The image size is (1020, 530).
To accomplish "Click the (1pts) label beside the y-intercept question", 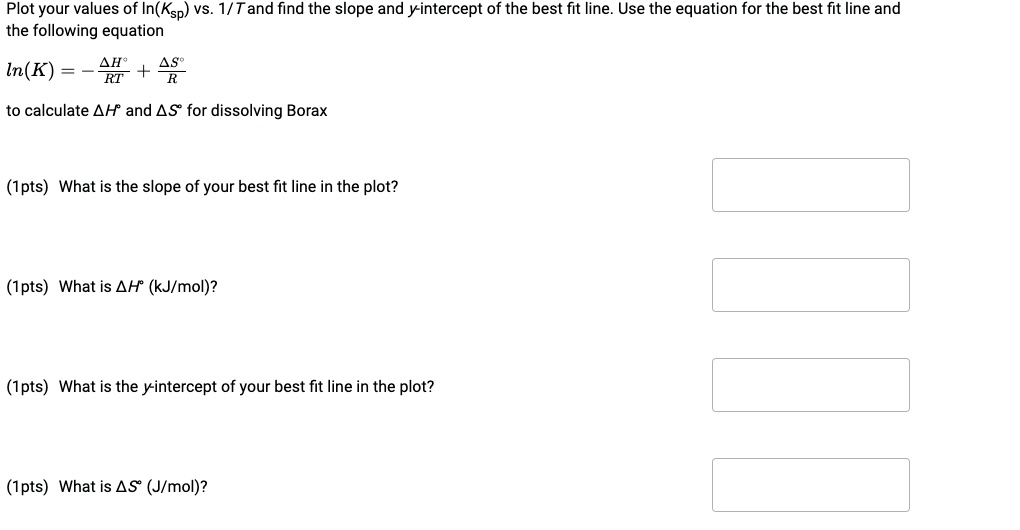I will (28, 387).
